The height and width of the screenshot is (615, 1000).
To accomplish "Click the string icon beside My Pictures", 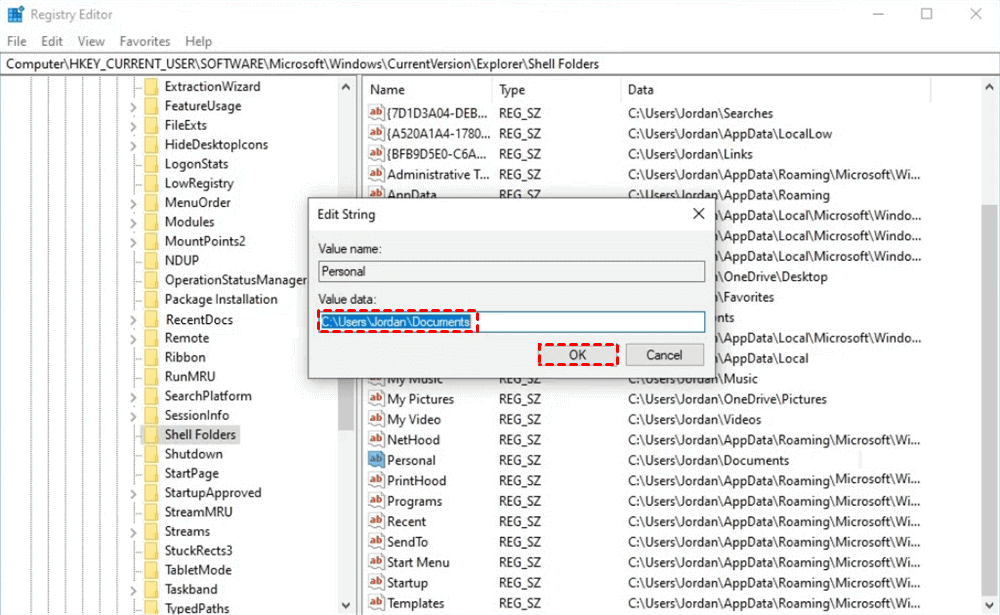I will (x=376, y=399).
